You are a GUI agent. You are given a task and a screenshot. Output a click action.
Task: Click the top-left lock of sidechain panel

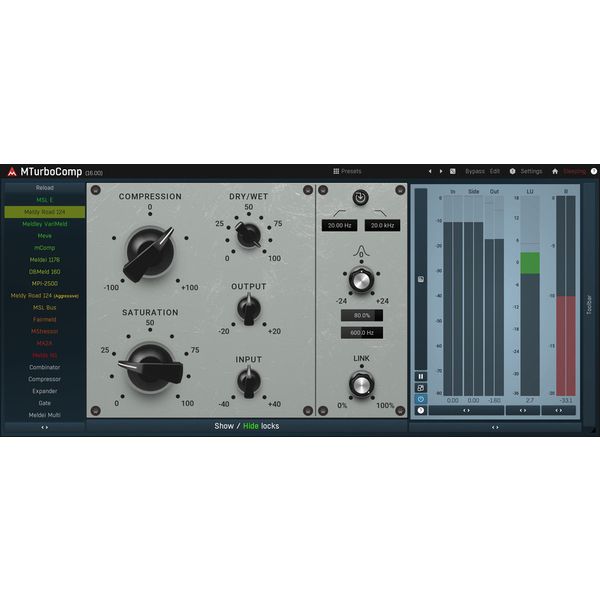pos(323,190)
